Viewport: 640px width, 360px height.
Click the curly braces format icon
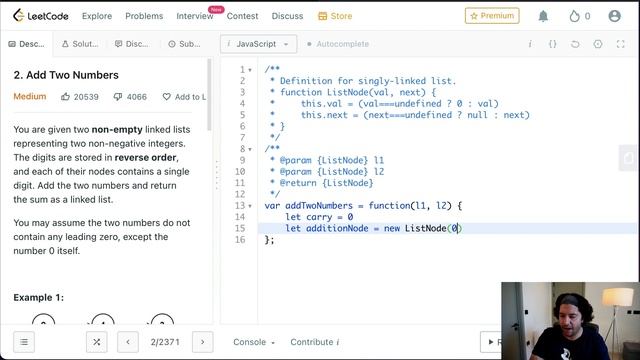(x=552, y=44)
